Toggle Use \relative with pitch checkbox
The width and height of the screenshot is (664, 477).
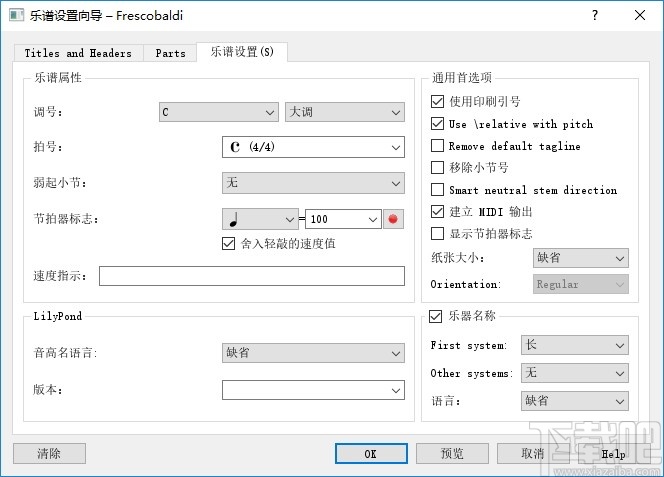437,124
